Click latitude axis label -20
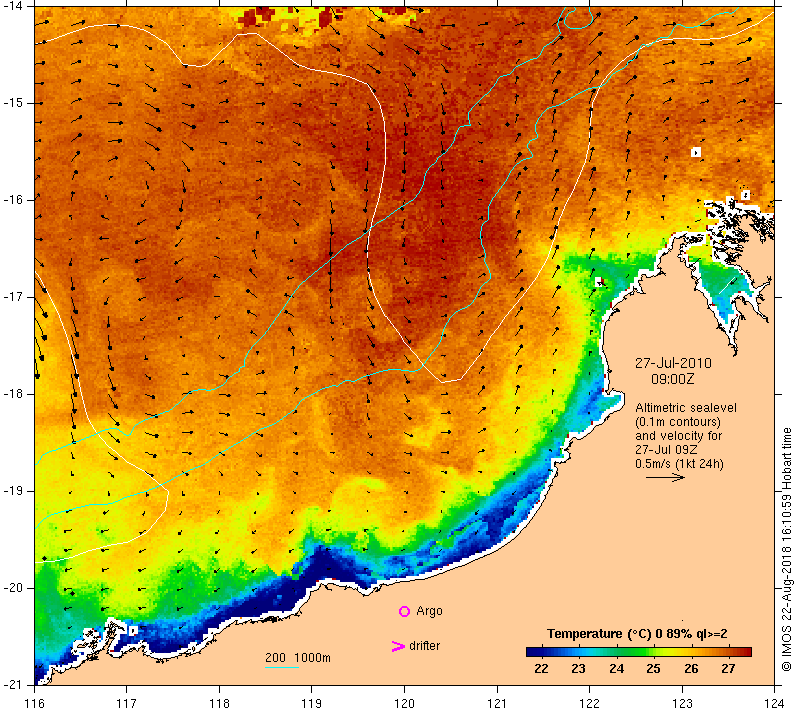Viewport: 800px width, 710px height. [12, 588]
